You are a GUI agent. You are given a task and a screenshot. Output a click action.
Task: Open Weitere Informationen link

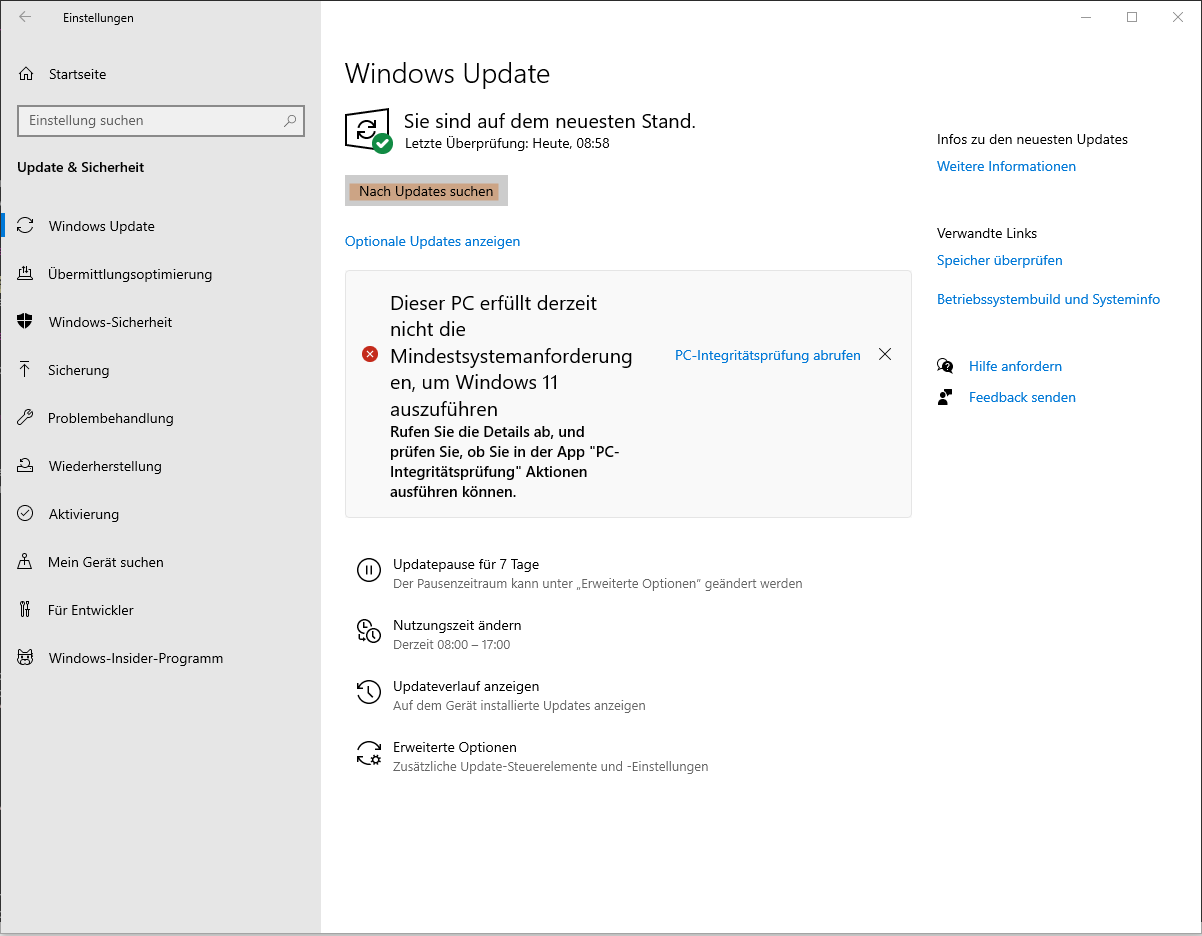tap(1006, 166)
